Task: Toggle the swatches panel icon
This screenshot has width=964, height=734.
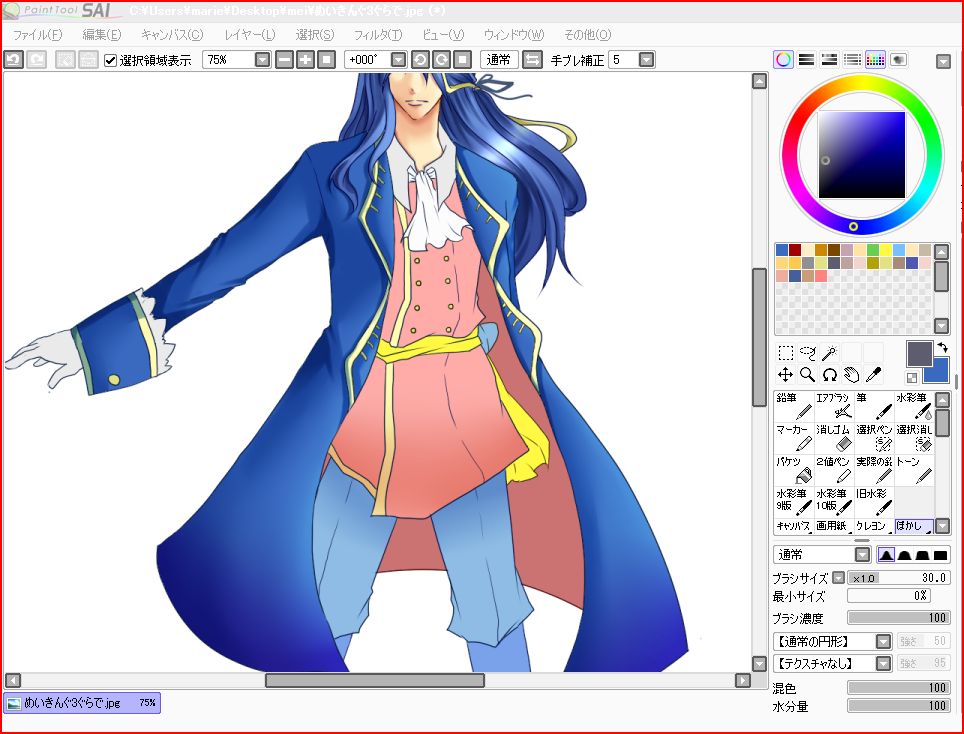Action: point(875,60)
